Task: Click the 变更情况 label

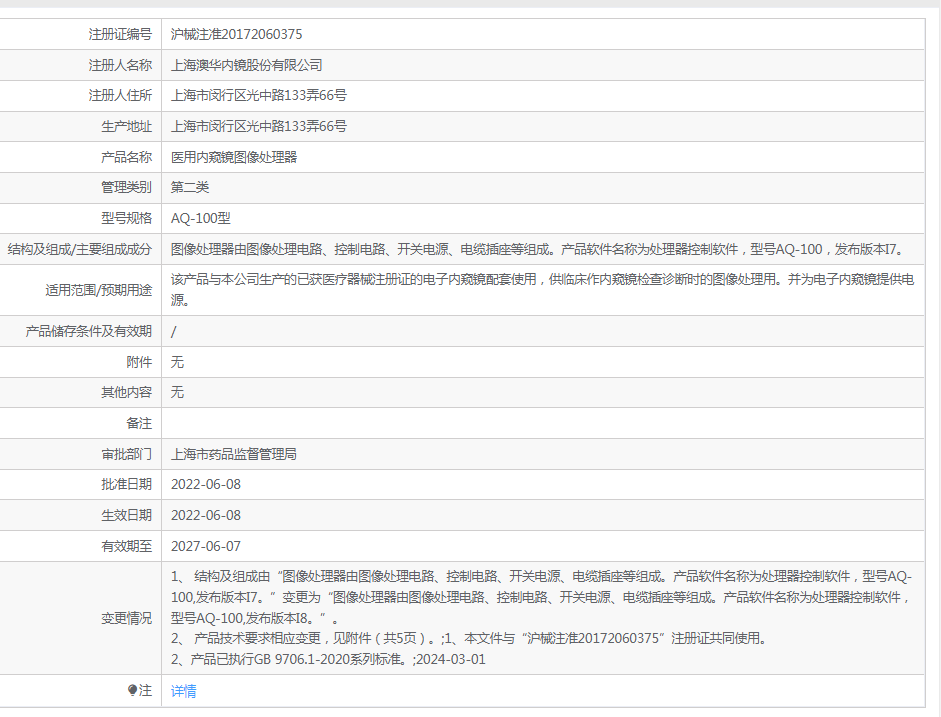Action: 127,618
